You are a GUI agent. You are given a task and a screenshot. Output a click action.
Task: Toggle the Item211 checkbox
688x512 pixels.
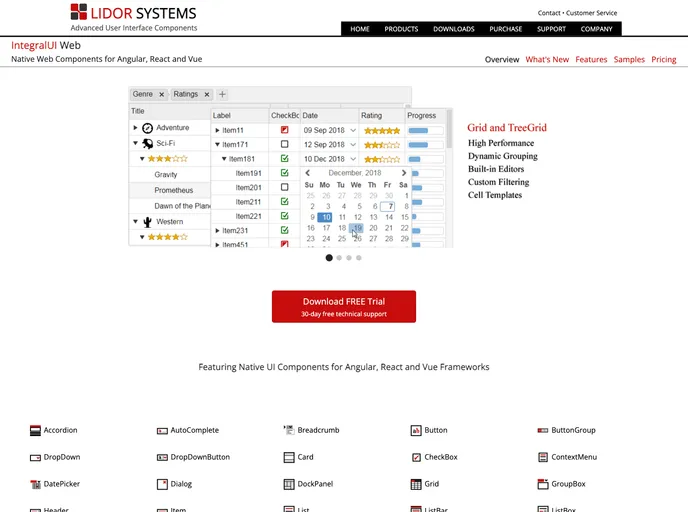coord(284,201)
